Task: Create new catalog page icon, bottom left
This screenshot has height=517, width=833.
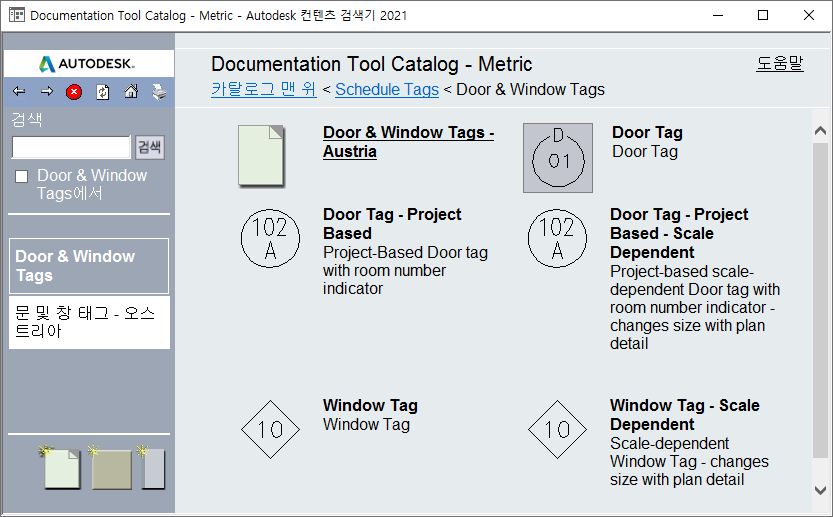Action: coord(61,468)
